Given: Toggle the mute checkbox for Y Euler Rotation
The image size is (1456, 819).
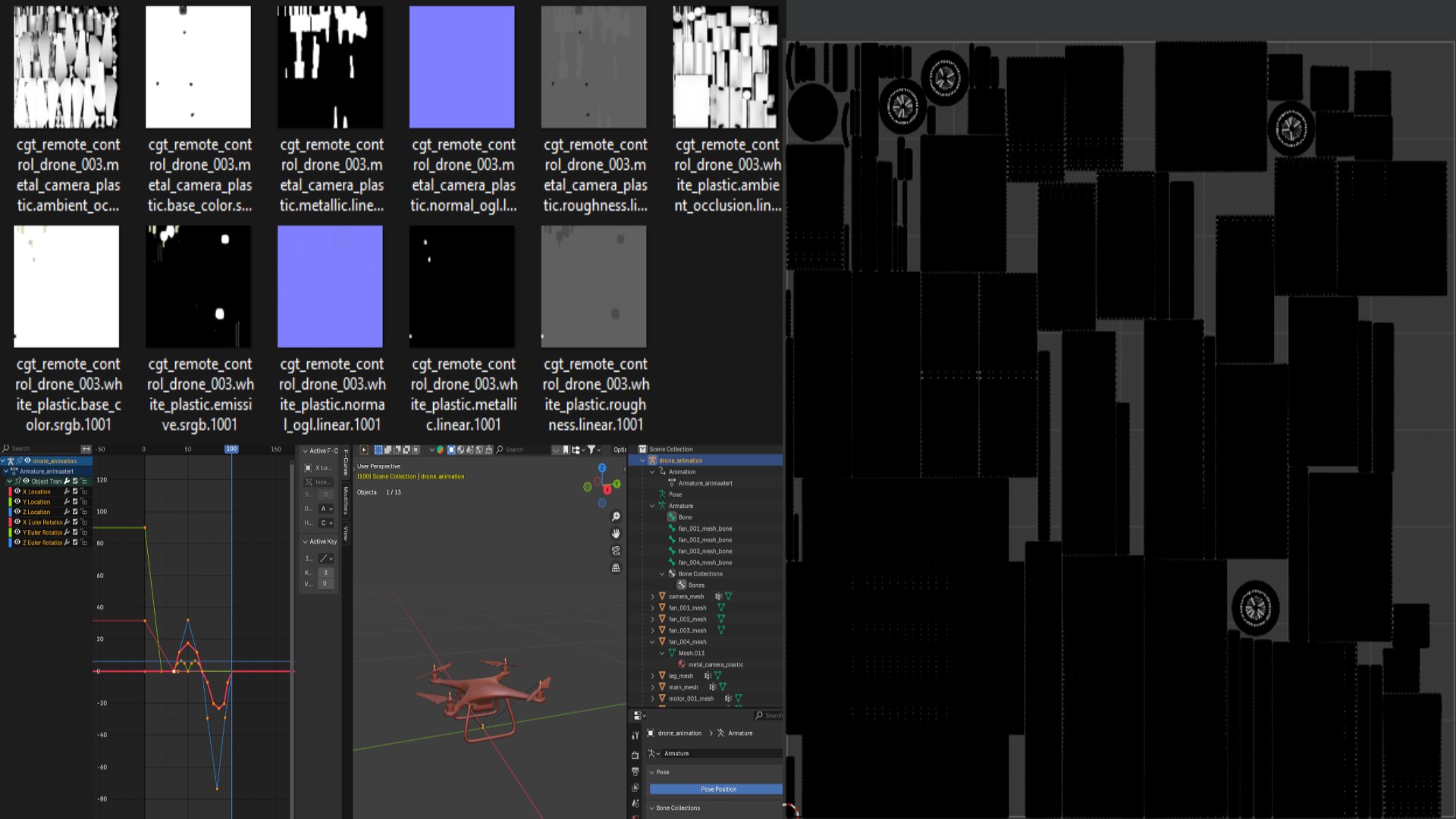Looking at the screenshot, I should [x=75, y=532].
